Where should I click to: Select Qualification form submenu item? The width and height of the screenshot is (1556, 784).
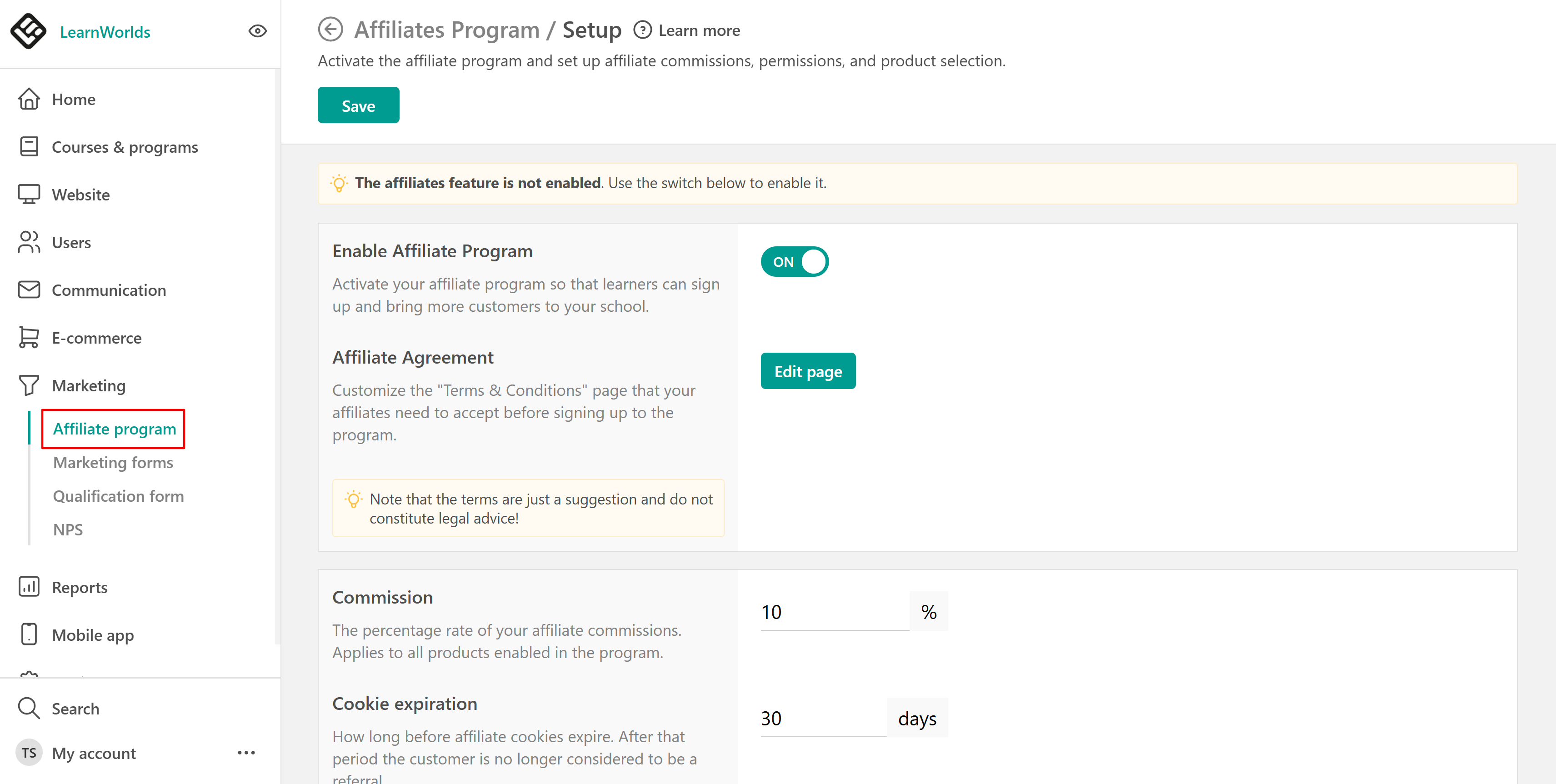[118, 496]
